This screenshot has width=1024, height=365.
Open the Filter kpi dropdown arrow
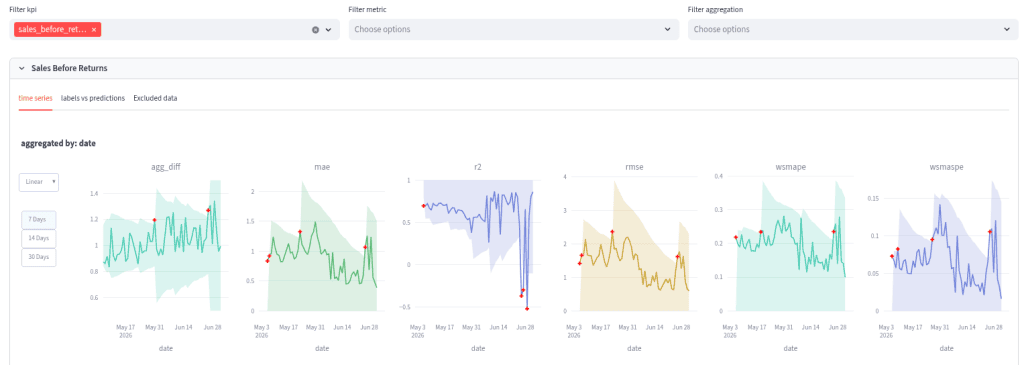328,29
